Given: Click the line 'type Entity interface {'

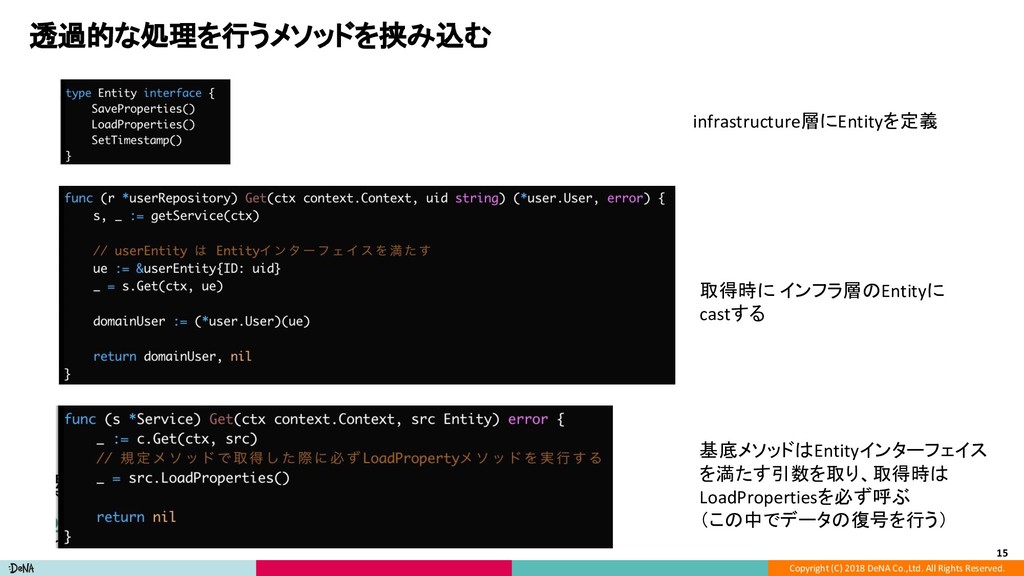Looking at the screenshot, I should tap(140, 93).
